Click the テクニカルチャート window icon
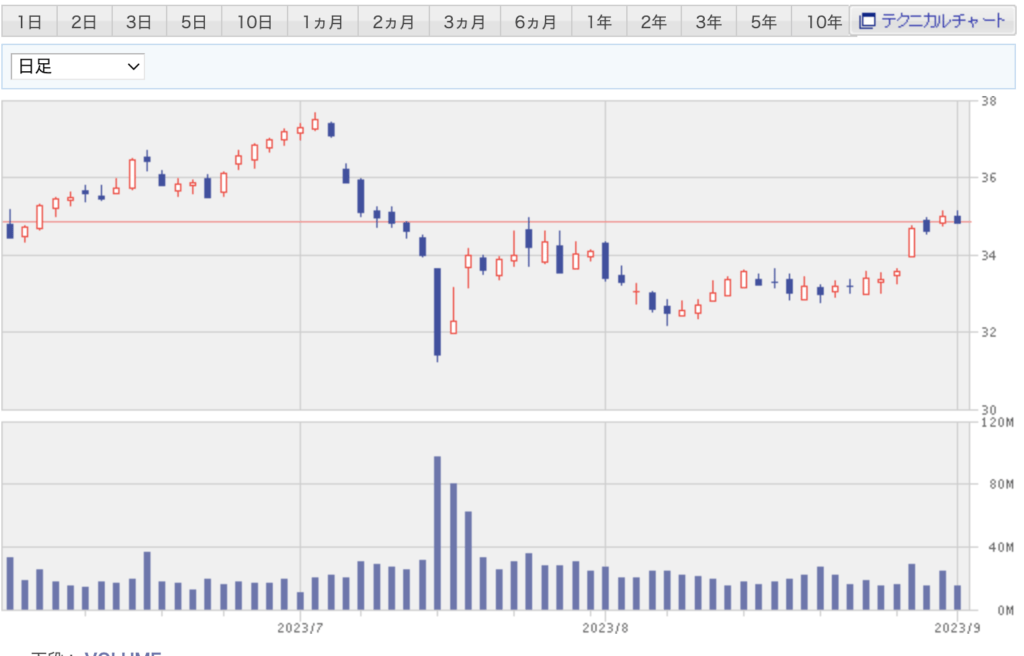Screen dimensions: 1024x656 point(867,20)
